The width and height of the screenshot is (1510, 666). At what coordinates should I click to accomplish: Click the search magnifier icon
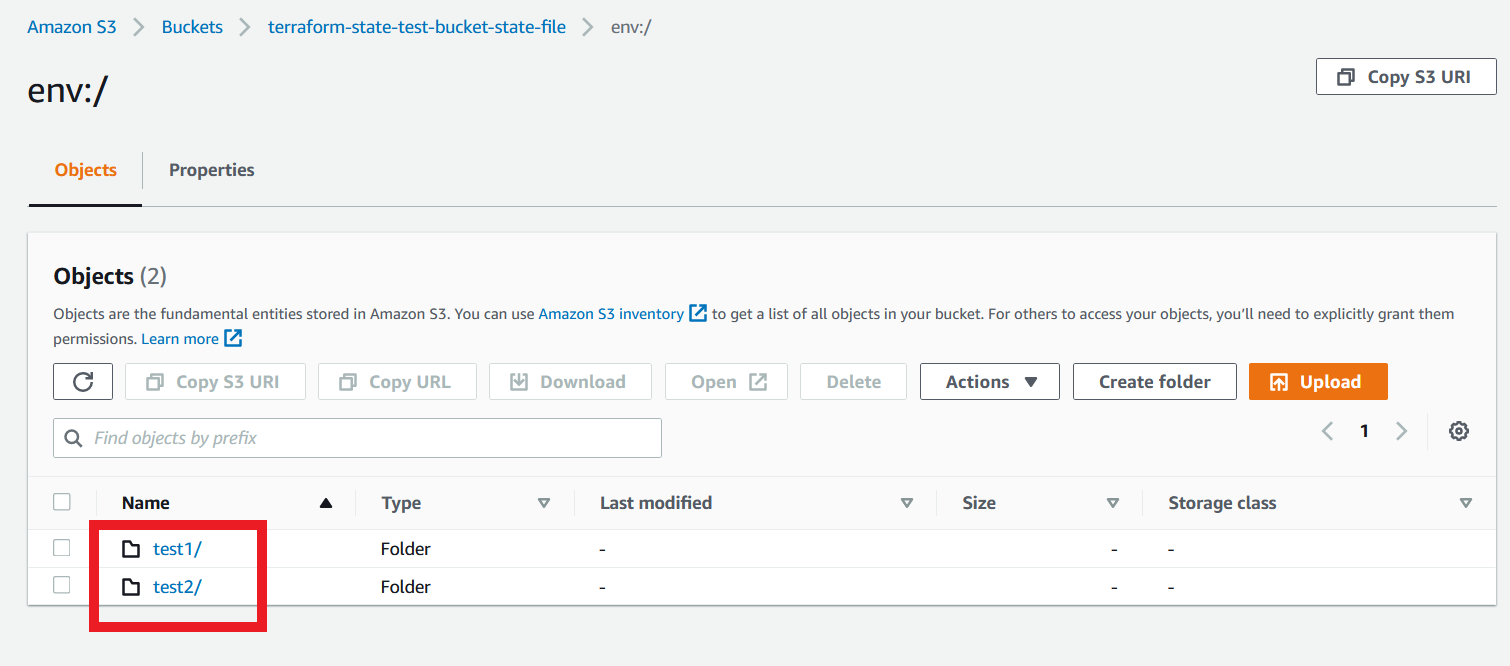[x=73, y=438]
